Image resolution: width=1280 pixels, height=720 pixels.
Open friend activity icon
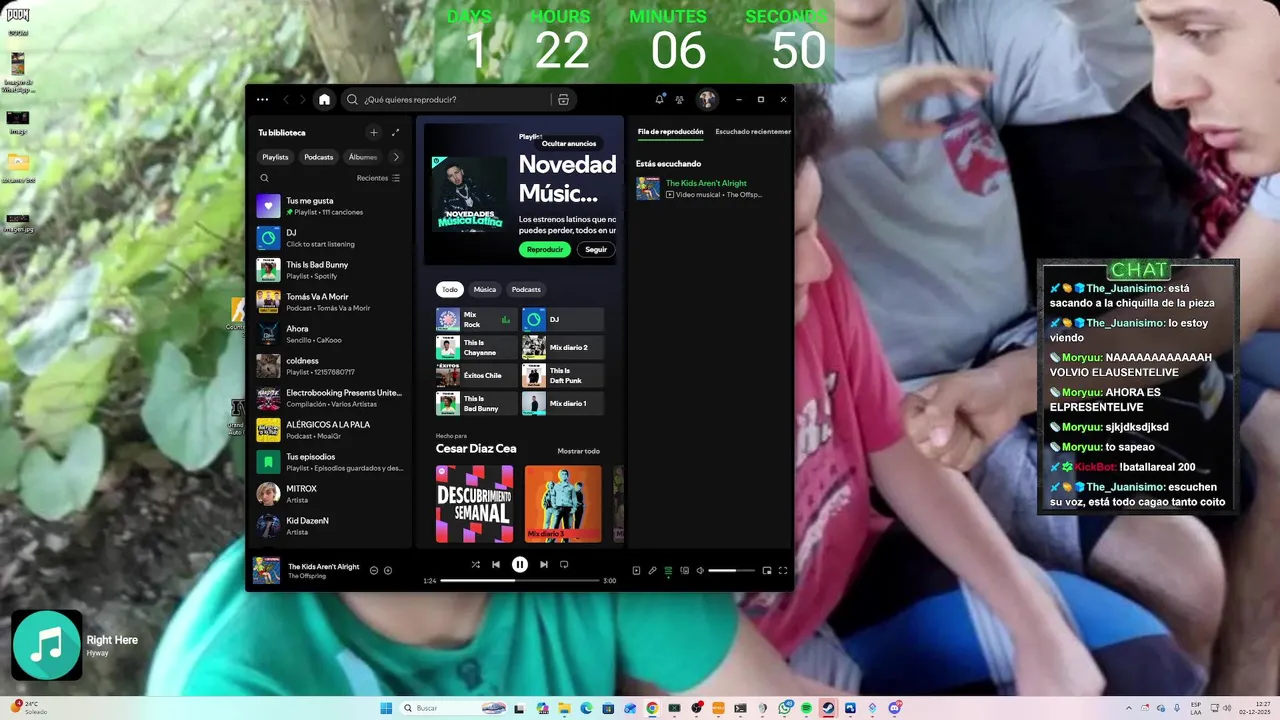680,99
